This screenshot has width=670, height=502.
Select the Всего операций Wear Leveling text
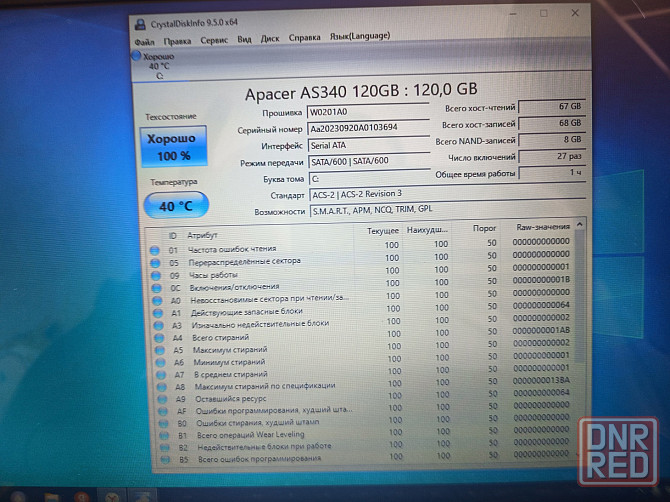click(x=251, y=435)
